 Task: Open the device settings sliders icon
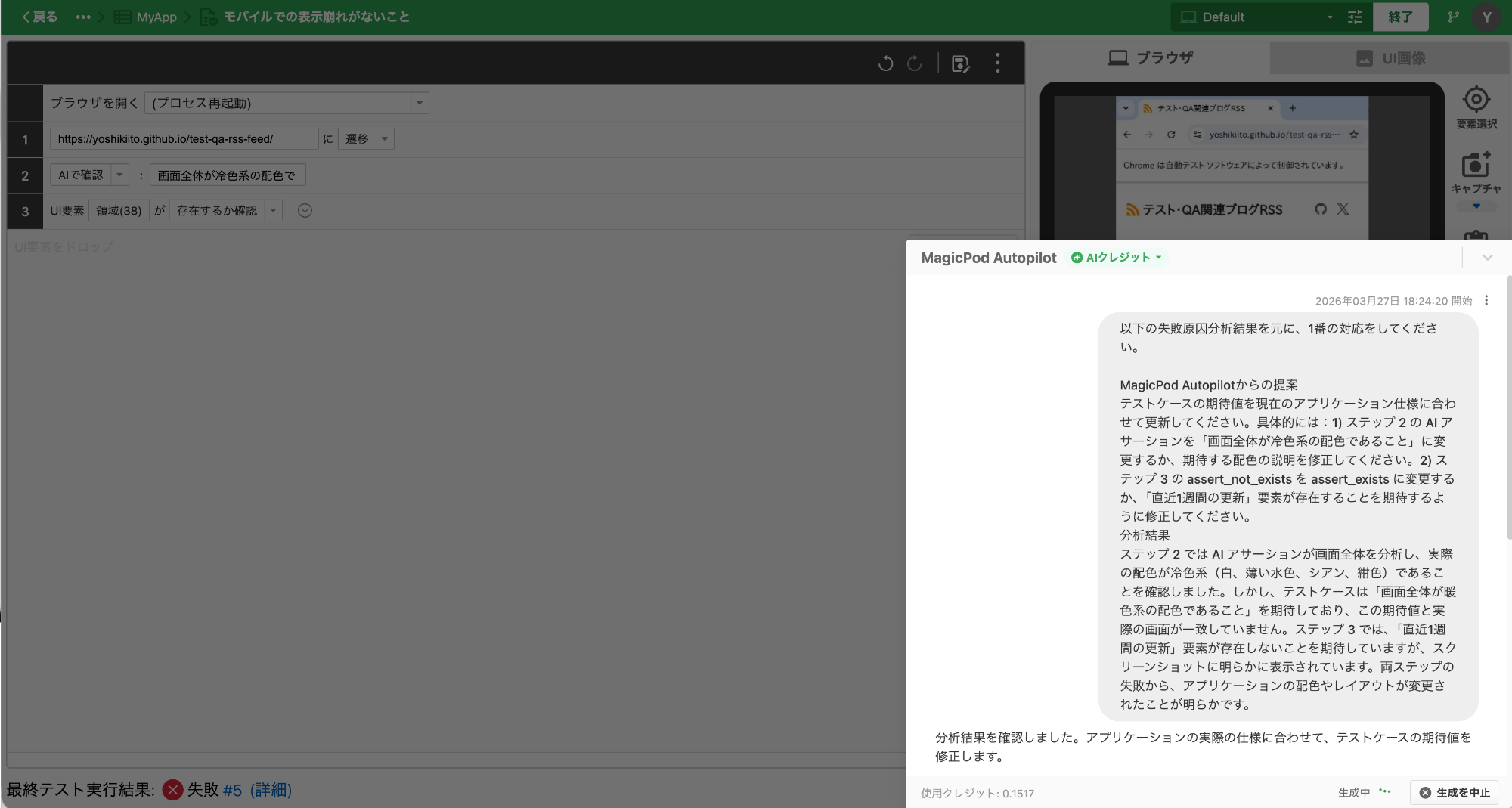tap(1355, 17)
